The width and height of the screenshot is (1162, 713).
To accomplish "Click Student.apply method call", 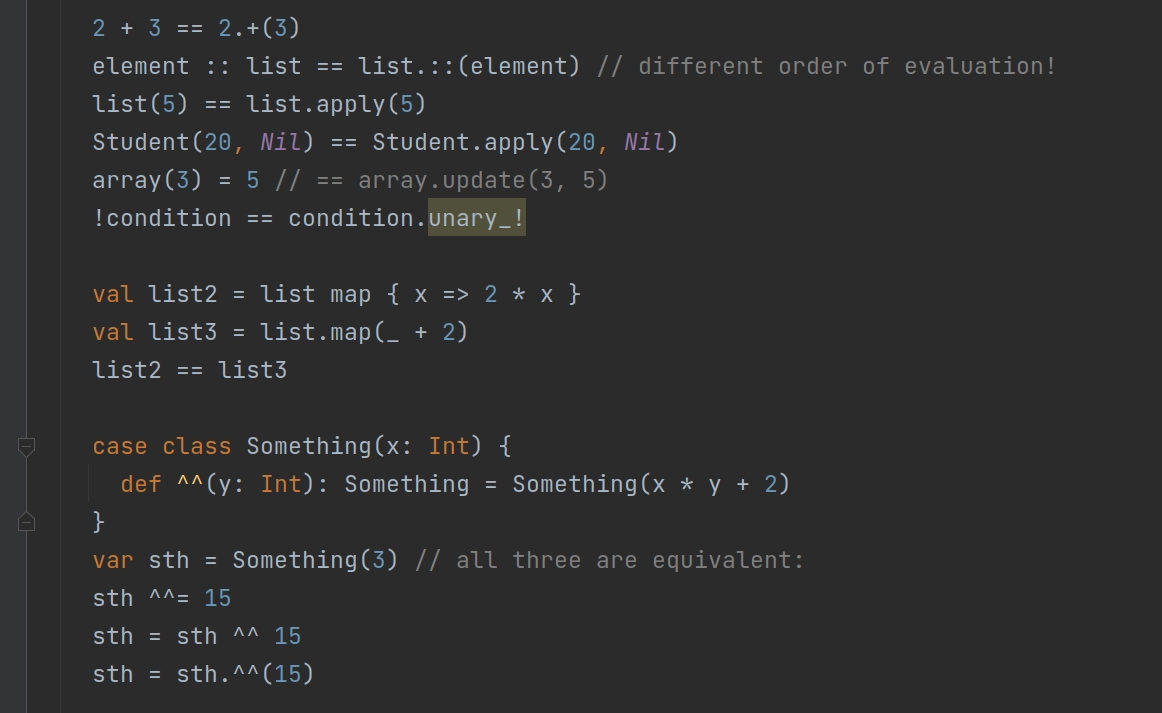I will click(x=525, y=142).
